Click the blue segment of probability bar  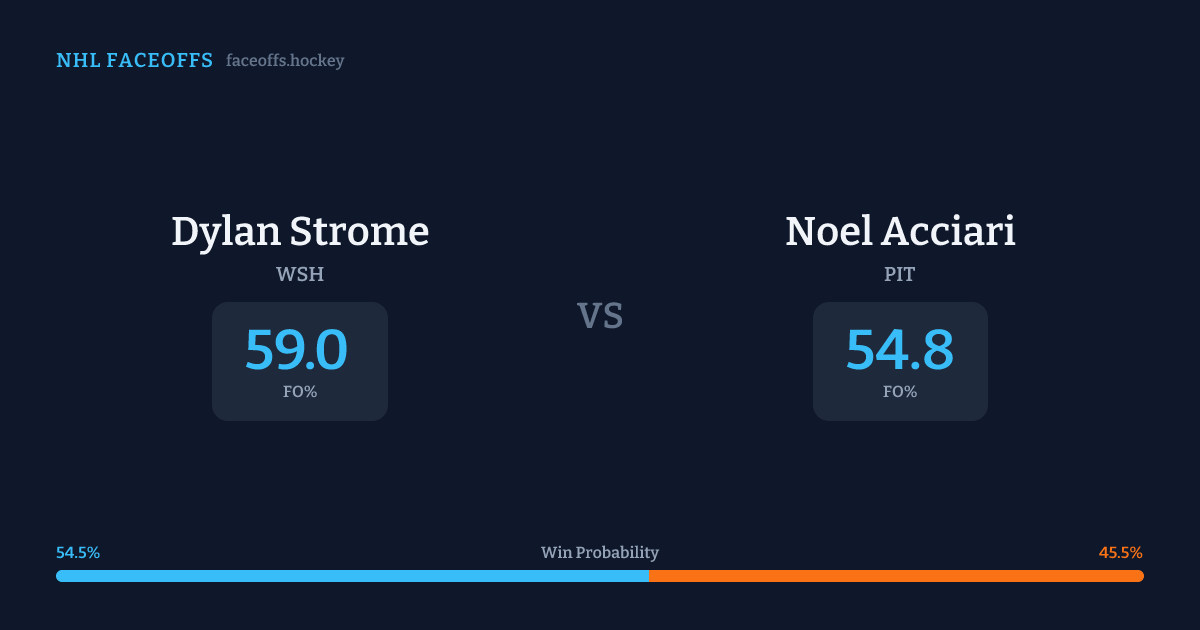[x=350, y=576]
